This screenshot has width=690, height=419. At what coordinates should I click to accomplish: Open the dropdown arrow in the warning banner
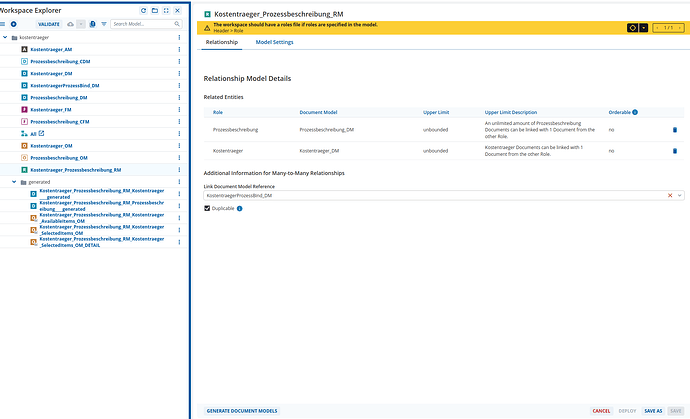coord(643,28)
